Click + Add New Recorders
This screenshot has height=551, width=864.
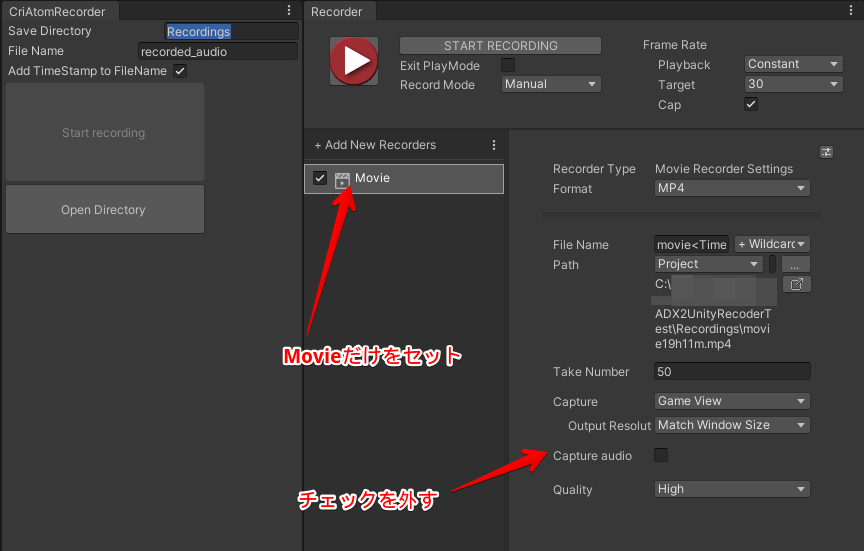click(375, 145)
